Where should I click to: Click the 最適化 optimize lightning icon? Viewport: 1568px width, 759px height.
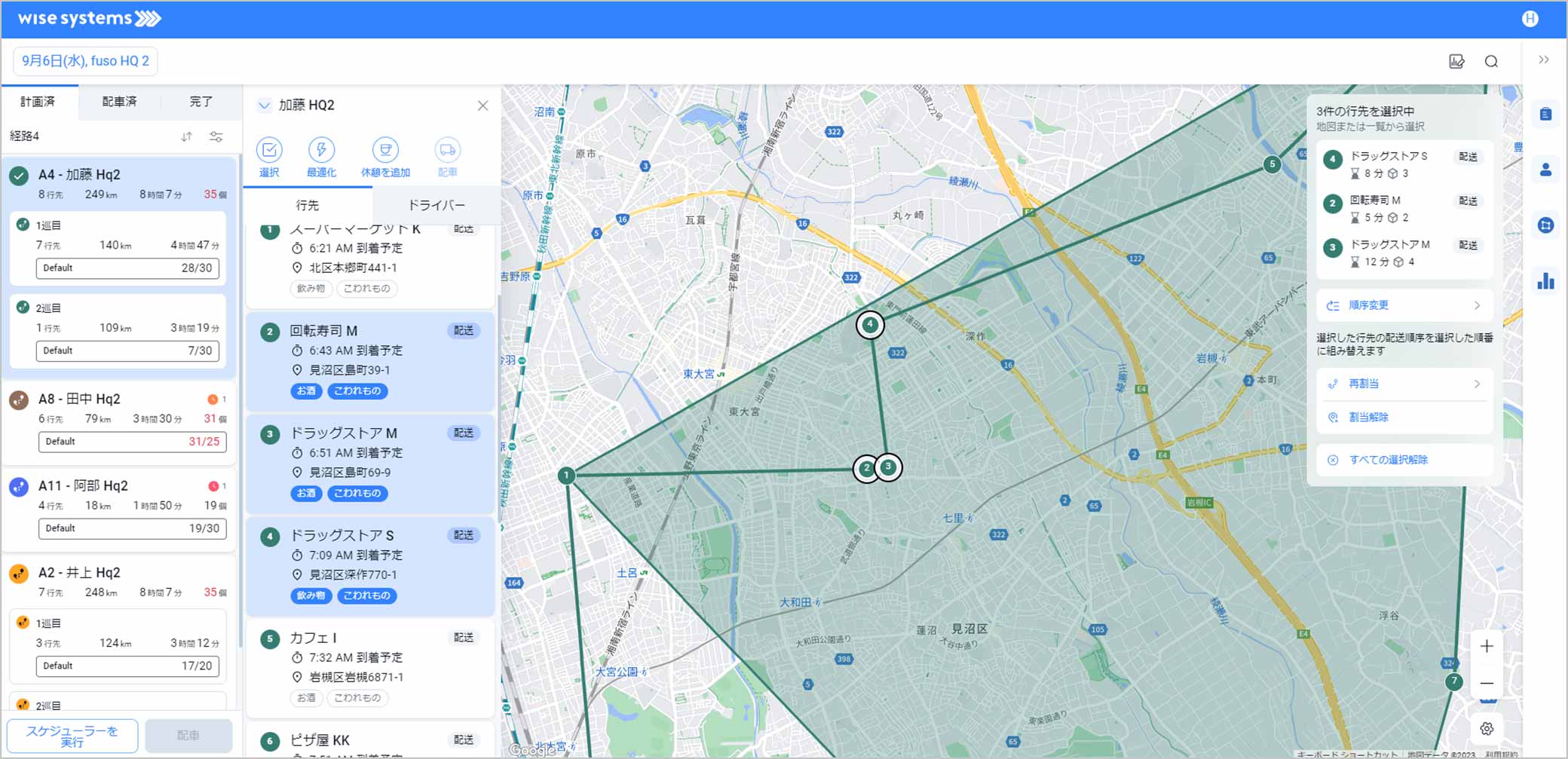[321, 151]
